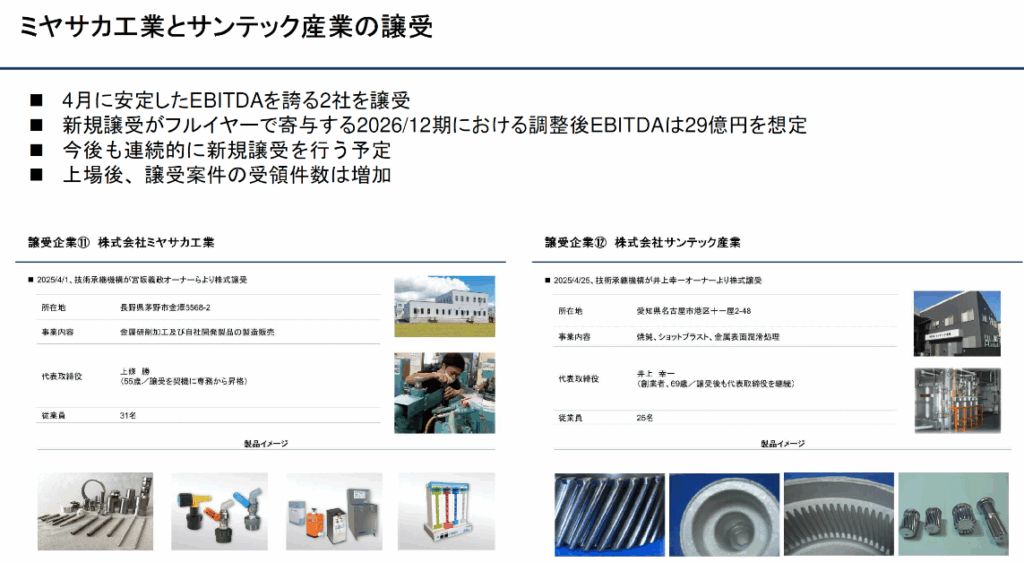This screenshot has width=1024, height=563.
Task: Select the product image with orange and blue valves
Action: (x=219, y=511)
